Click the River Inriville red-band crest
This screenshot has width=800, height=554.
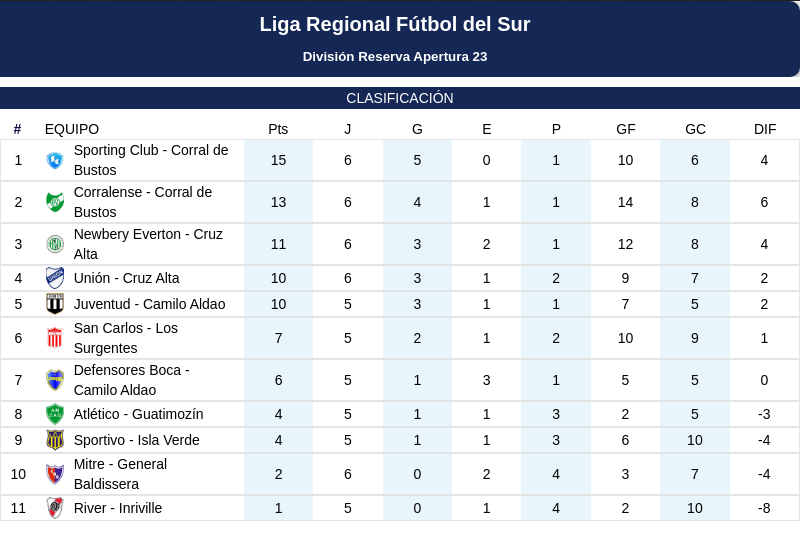pyautogui.click(x=55, y=508)
